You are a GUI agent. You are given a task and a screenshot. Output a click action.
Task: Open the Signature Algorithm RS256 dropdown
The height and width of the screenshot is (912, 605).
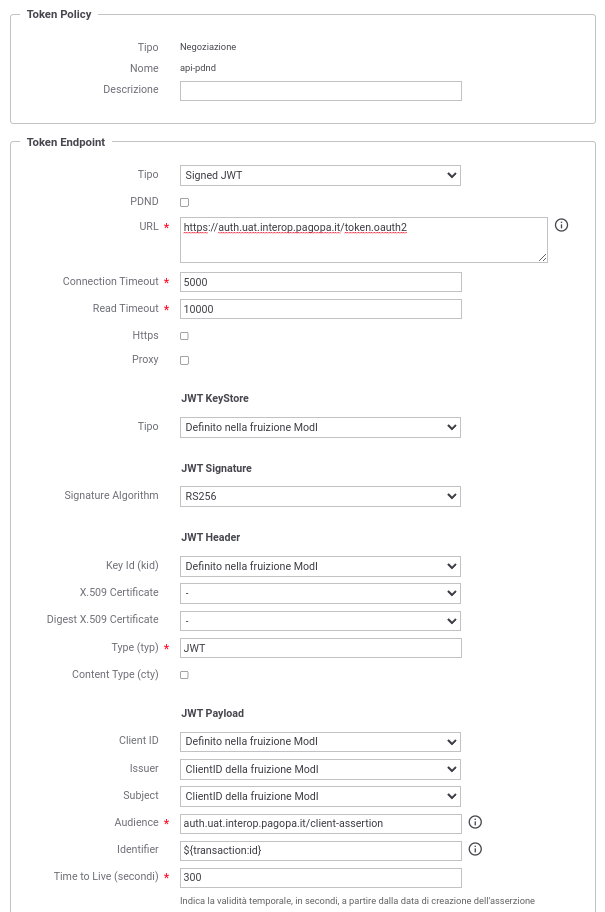pos(320,496)
